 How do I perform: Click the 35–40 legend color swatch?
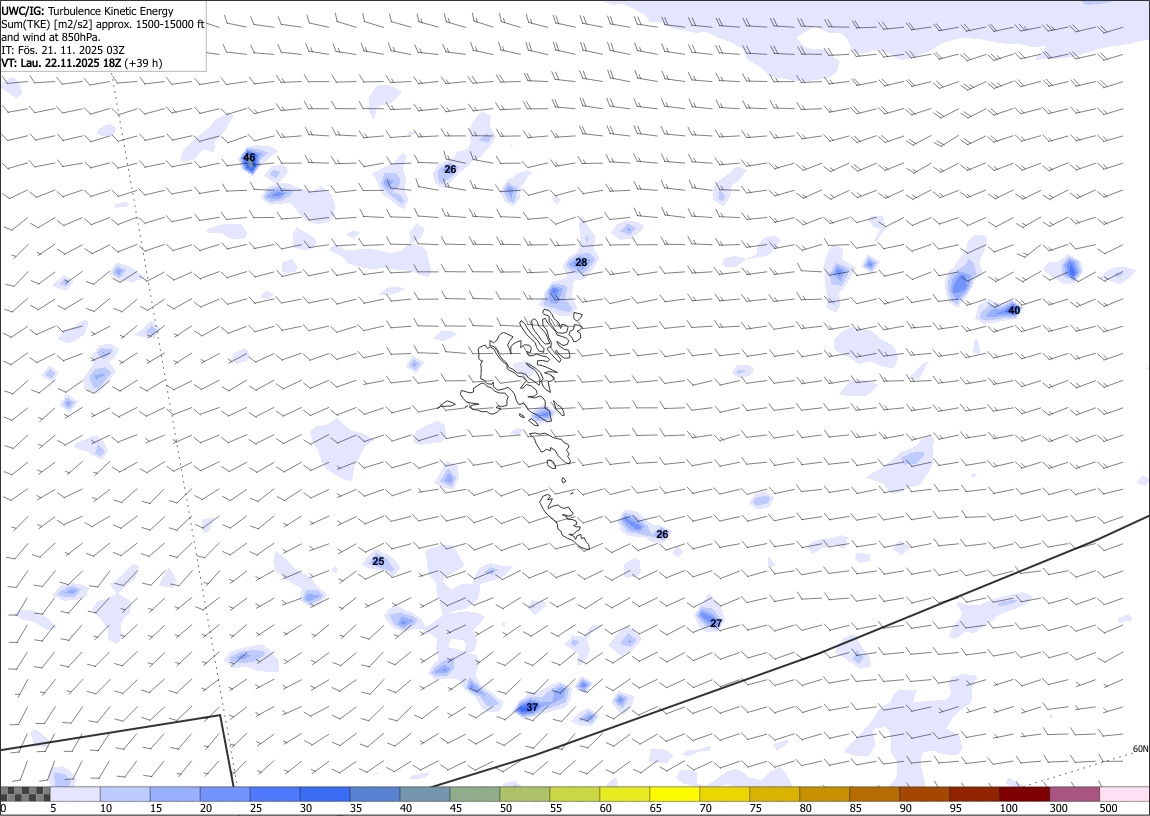tap(375, 794)
